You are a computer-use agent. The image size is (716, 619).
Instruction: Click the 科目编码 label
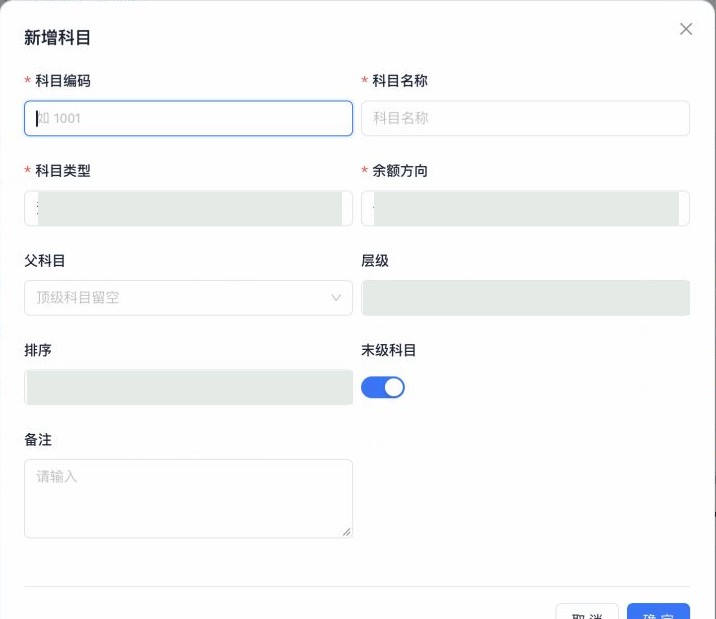63,81
